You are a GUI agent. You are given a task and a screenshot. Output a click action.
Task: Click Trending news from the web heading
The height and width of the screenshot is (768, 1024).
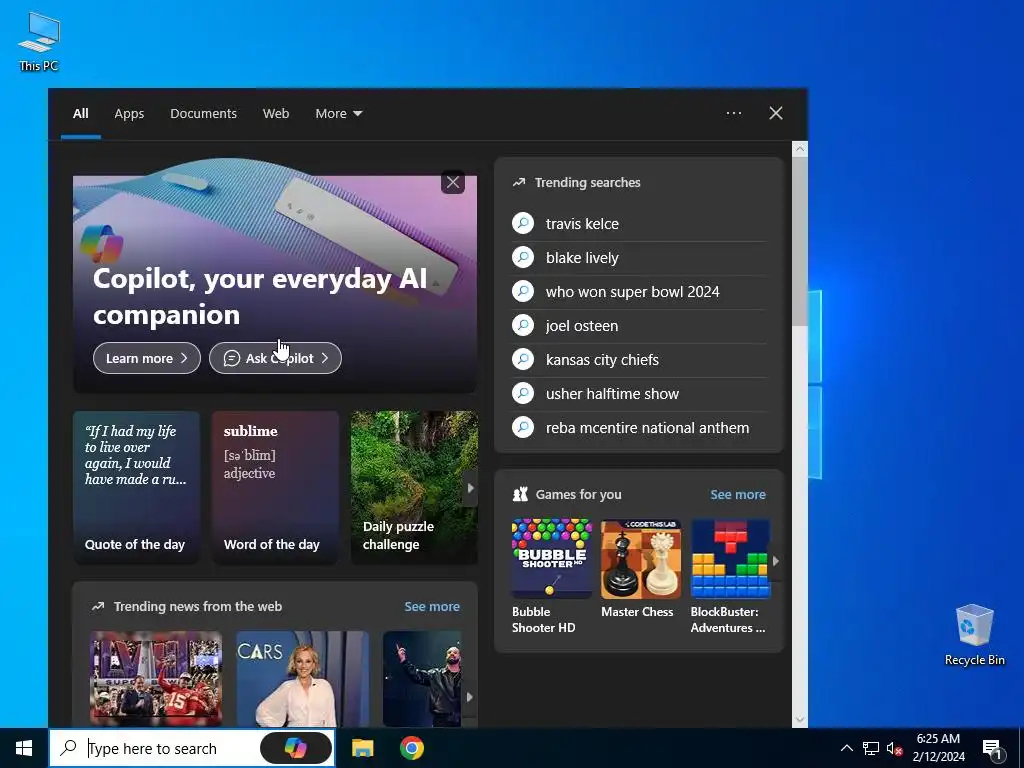[x=198, y=606]
